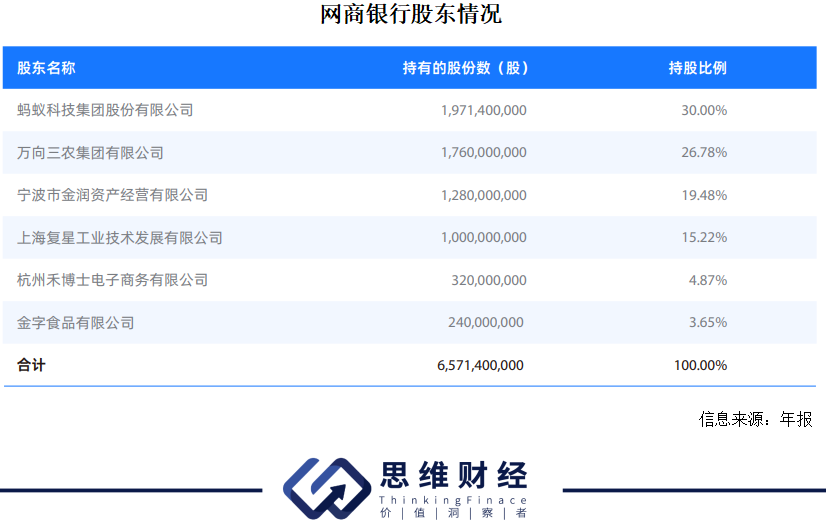Screen dimensions: 826x531
Task: Click the 思维财经 brand name text
Action: click(453, 475)
